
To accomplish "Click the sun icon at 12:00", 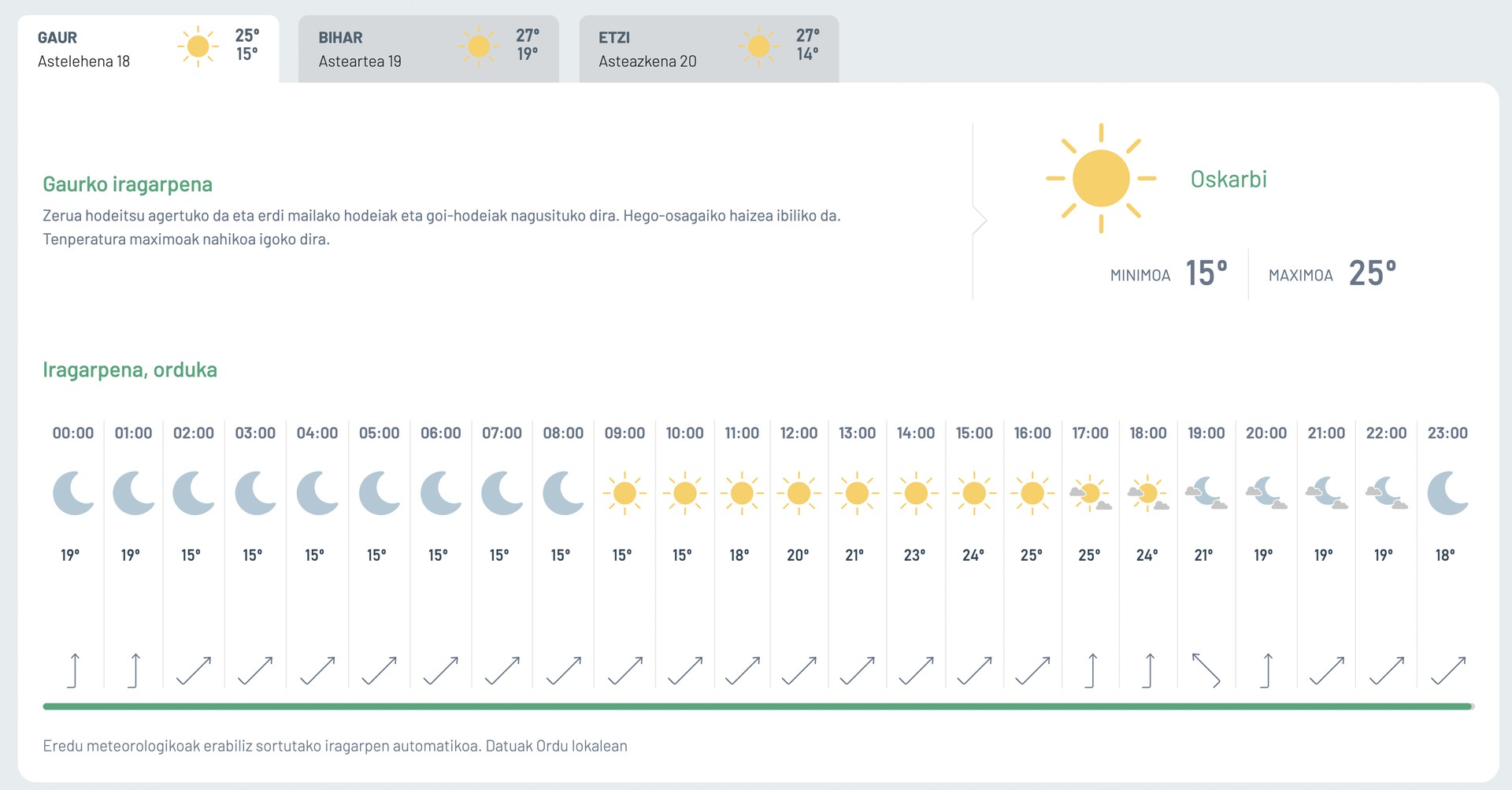I will 799,494.
